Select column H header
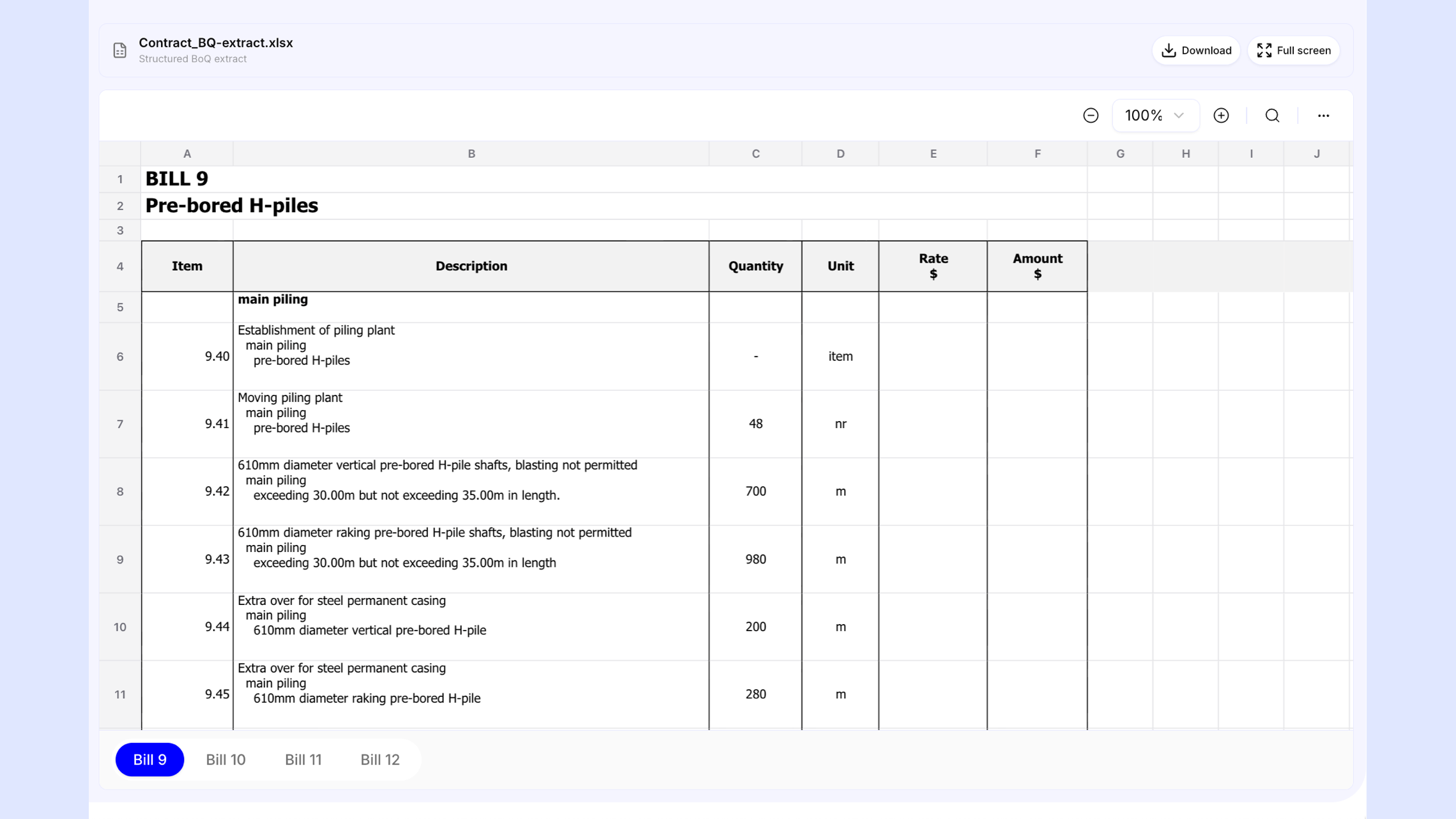Screen dimensions: 1456x819 (x=1186, y=154)
